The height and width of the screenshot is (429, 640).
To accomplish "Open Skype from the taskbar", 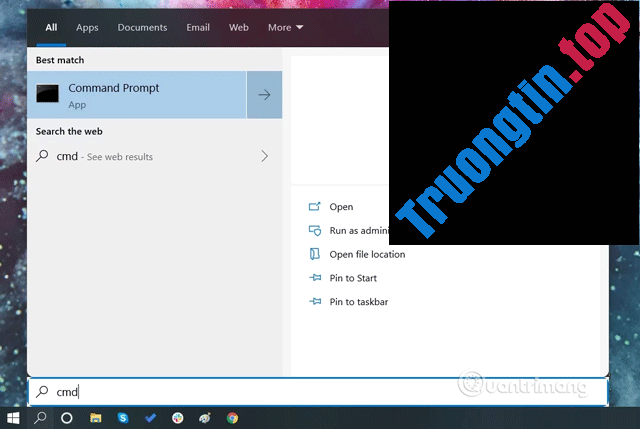I will [123, 418].
